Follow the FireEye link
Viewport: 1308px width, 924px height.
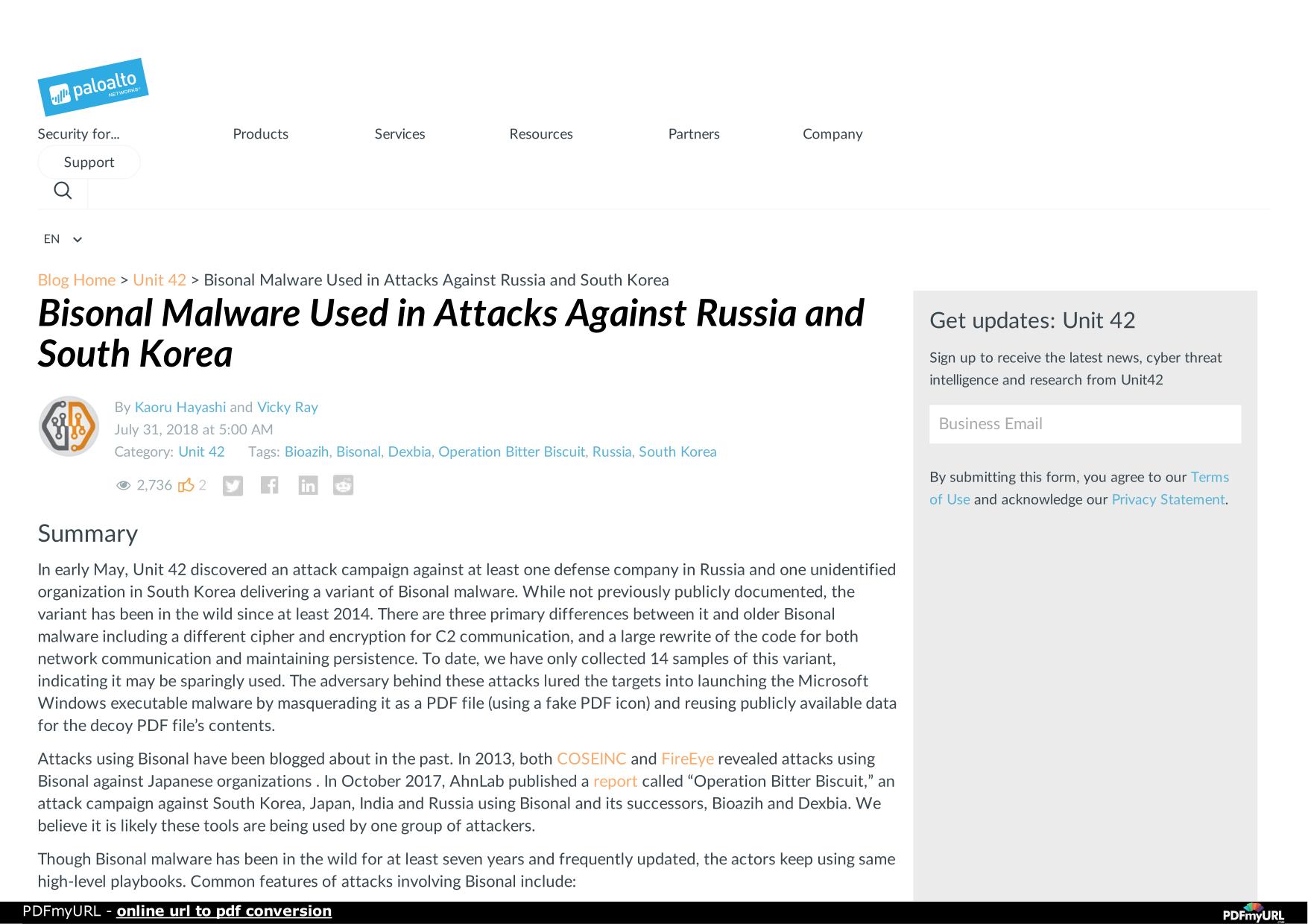(x=687, y=759)
